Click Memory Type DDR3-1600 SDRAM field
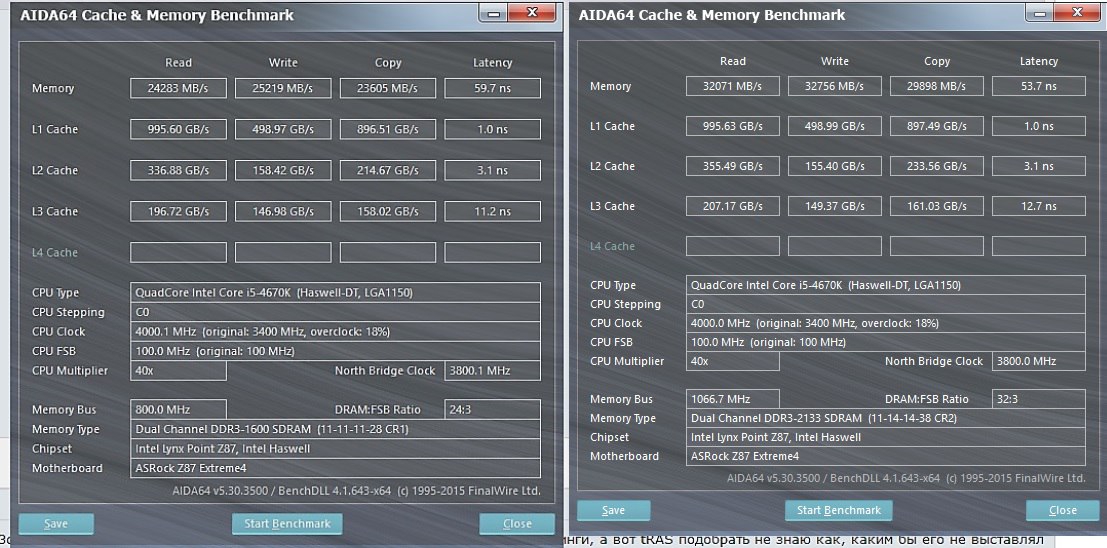Screen dimensions: 1107x548 pos(336,429)
